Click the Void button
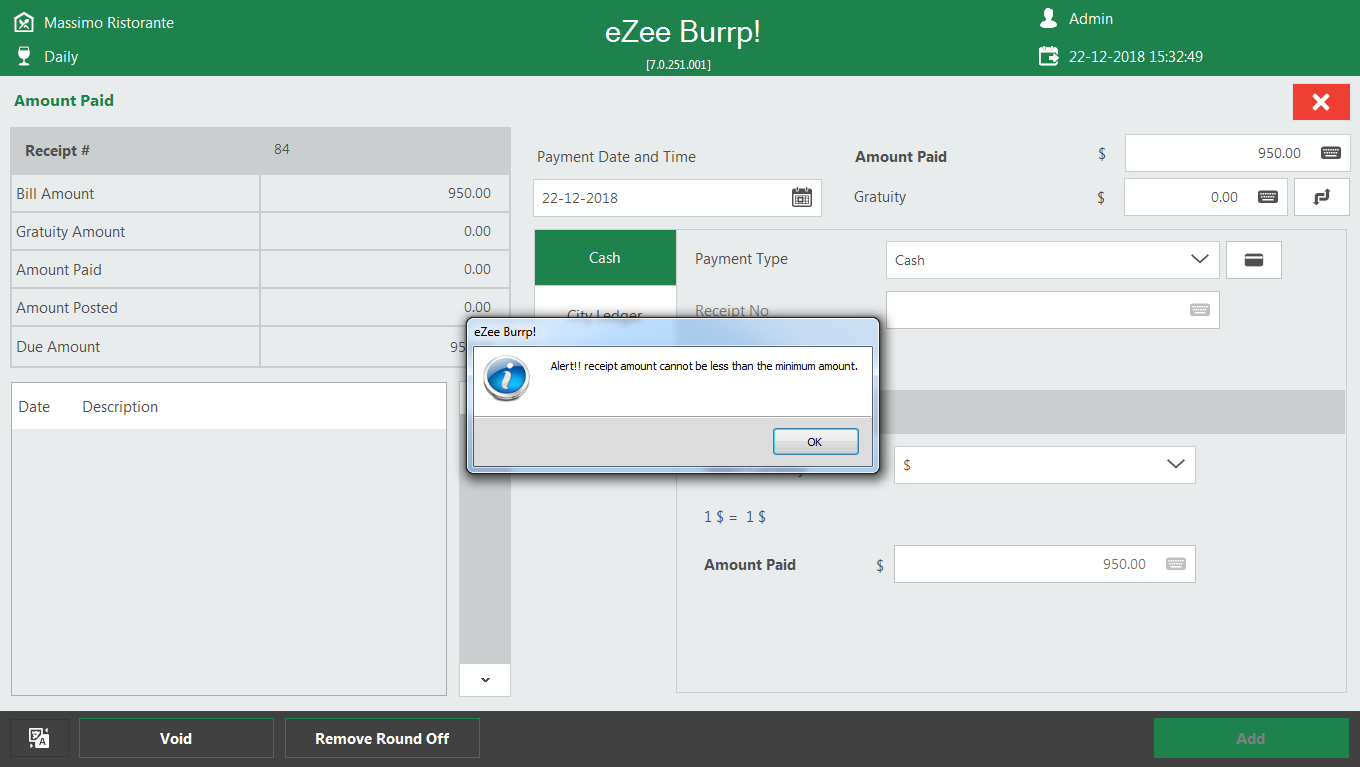 coord(176,738)
